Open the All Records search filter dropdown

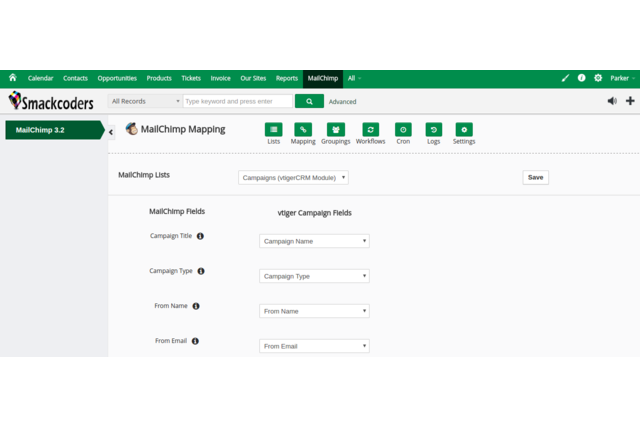145,101
